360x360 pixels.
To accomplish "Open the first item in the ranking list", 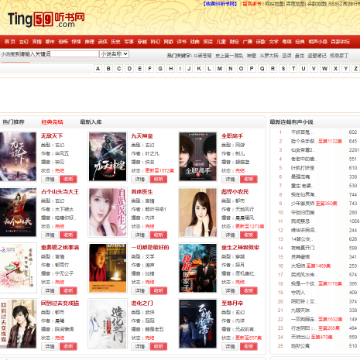I will click(x=302, y=132).
